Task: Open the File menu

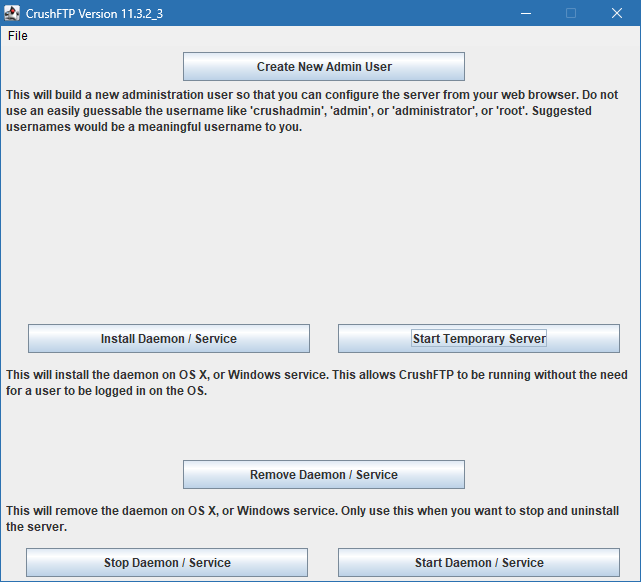Action: (x=18, y=36)
